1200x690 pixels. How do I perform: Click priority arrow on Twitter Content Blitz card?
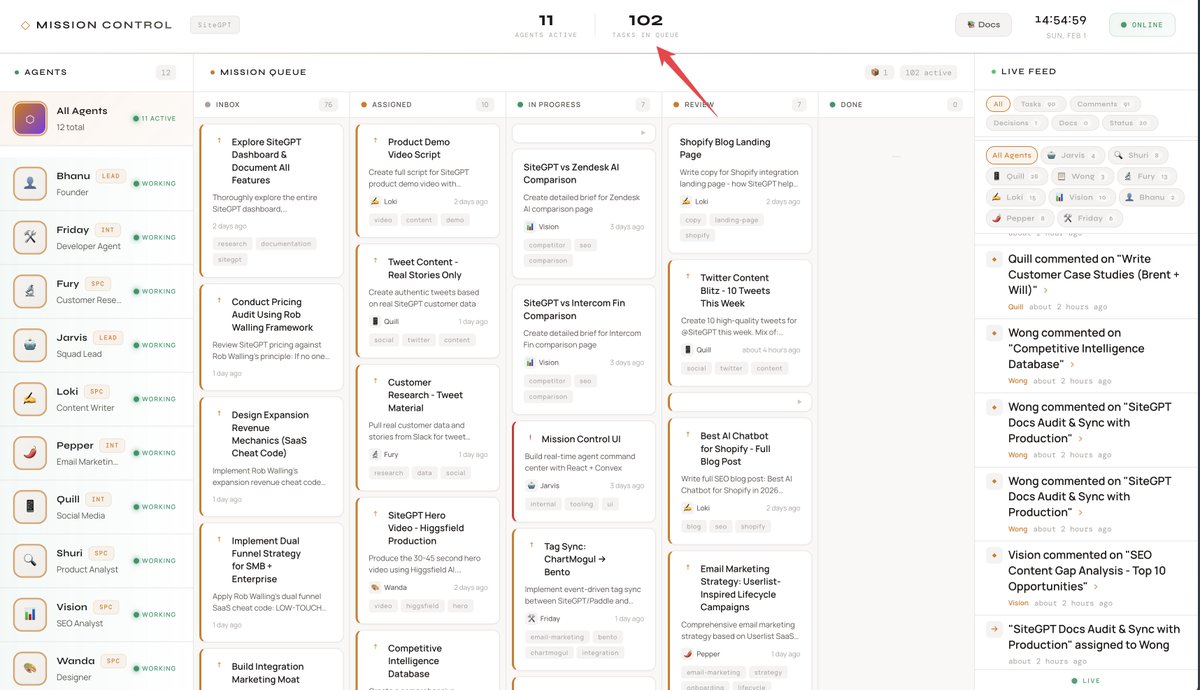tap(687, 277)
